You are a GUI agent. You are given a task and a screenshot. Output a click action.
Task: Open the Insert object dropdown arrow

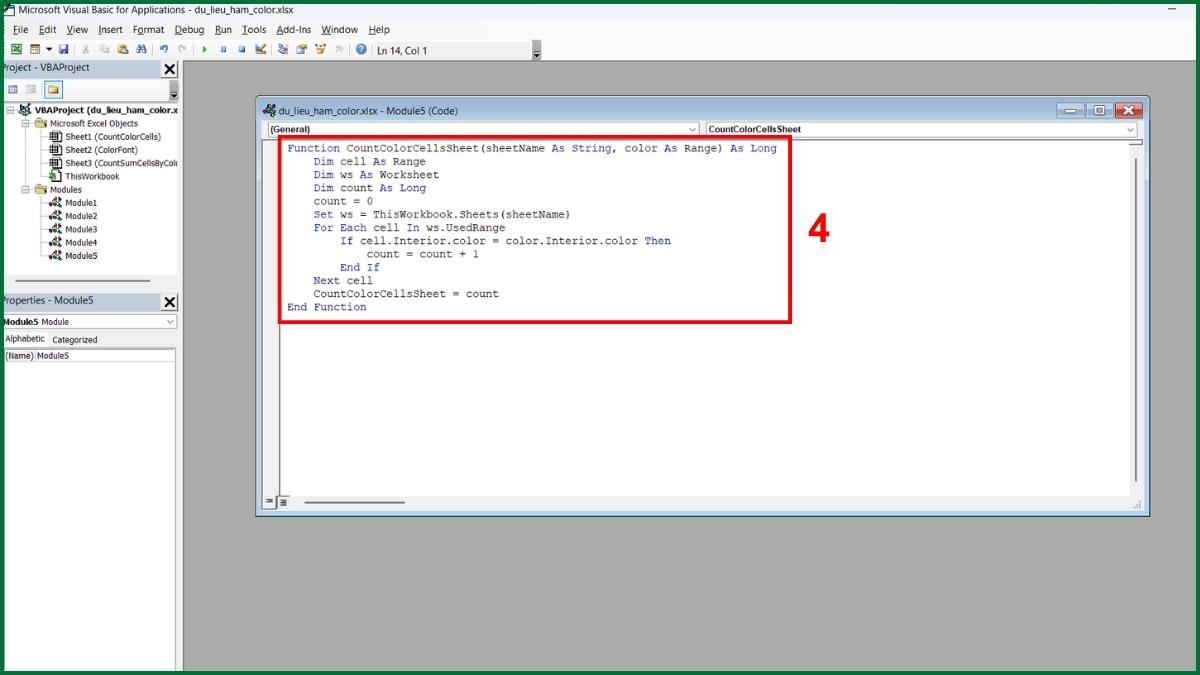tap(49, 49)
